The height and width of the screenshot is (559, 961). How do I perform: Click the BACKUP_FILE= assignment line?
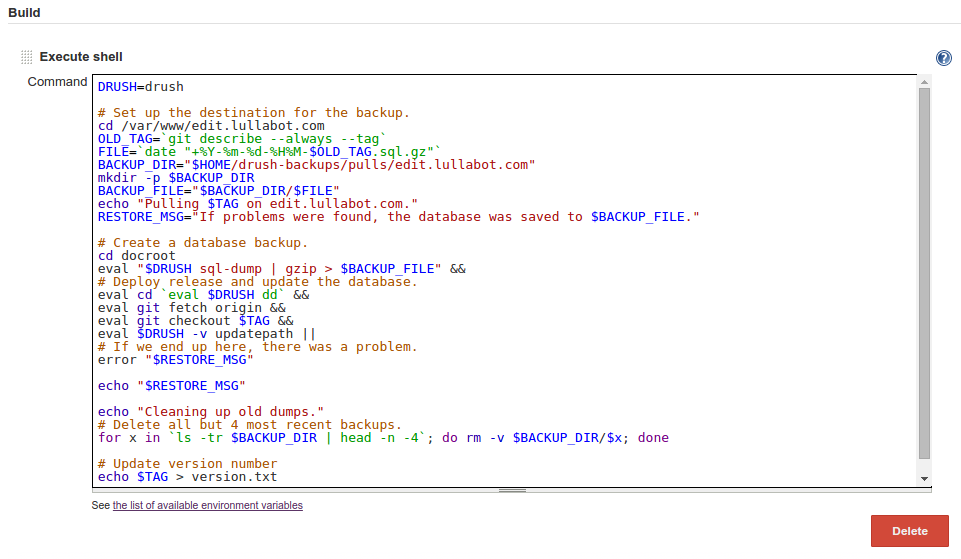[218, 191]
